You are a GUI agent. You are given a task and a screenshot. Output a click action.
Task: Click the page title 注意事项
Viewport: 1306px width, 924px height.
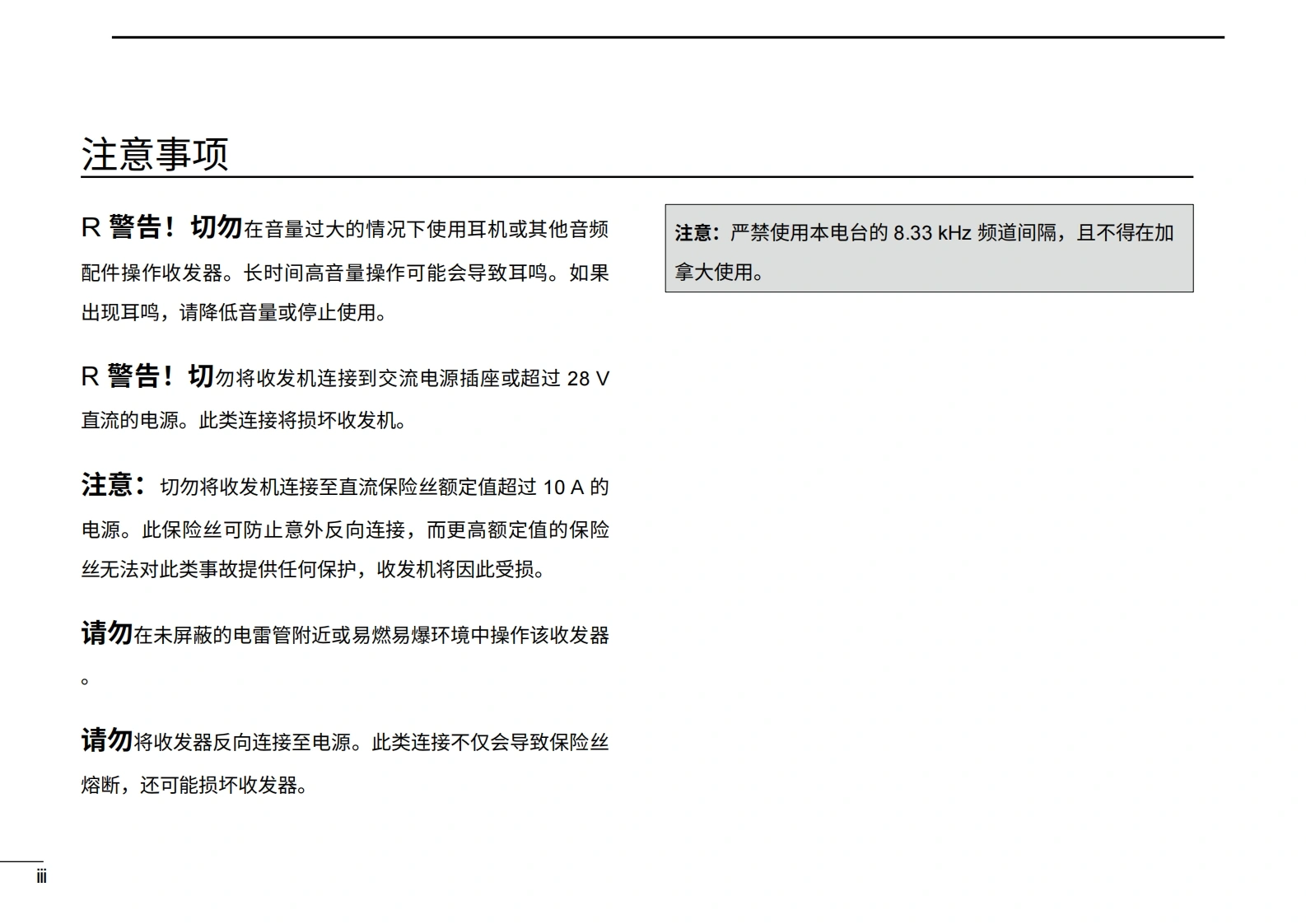pyautogui.click(x=155, y=154)
